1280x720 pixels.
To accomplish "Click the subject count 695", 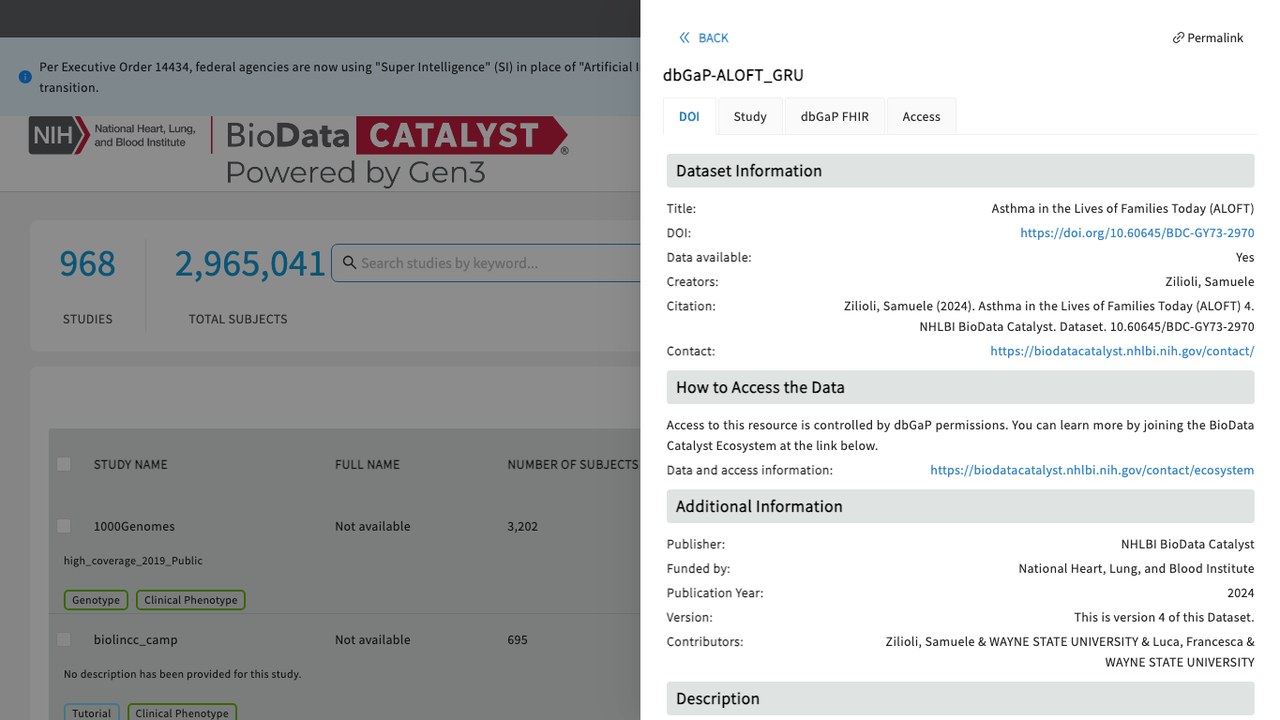I will coord(517,639).
